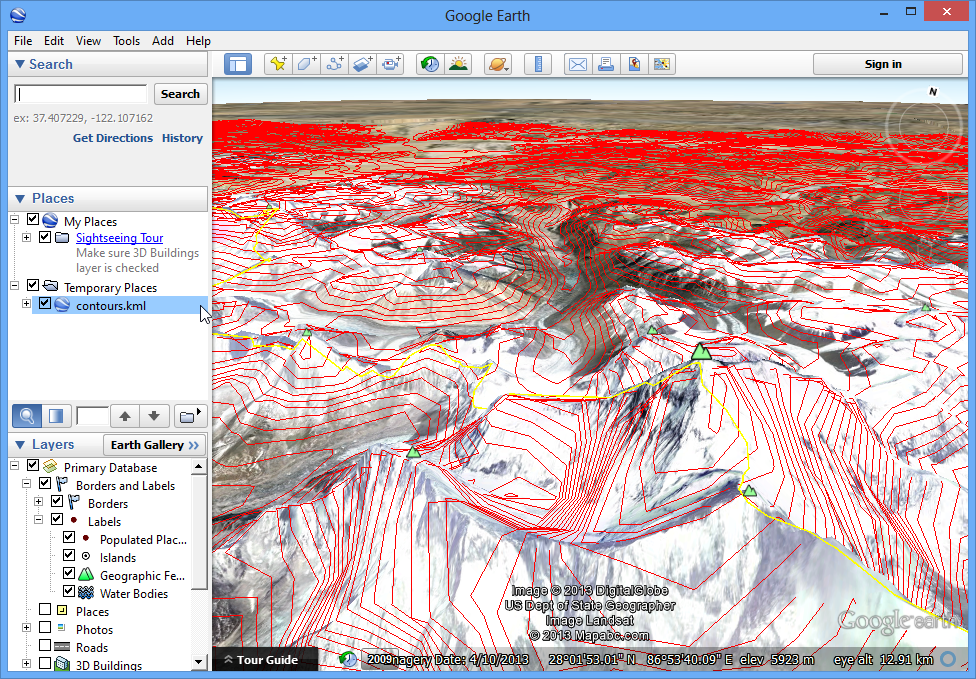
Task: Open the folder dropdown button below Places
Action: 190,416
